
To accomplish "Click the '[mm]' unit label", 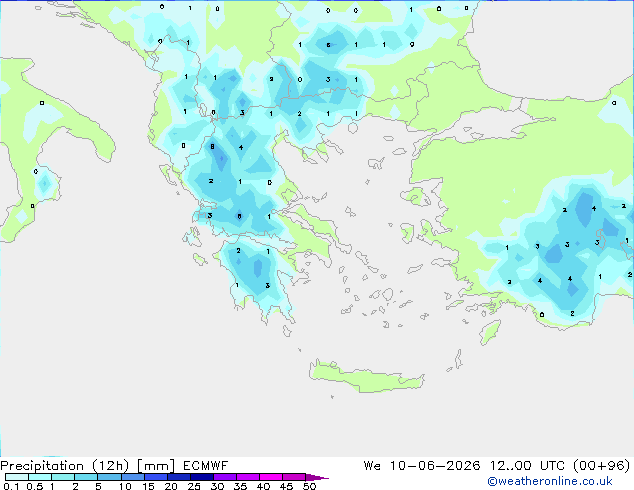I will point(156,466).
